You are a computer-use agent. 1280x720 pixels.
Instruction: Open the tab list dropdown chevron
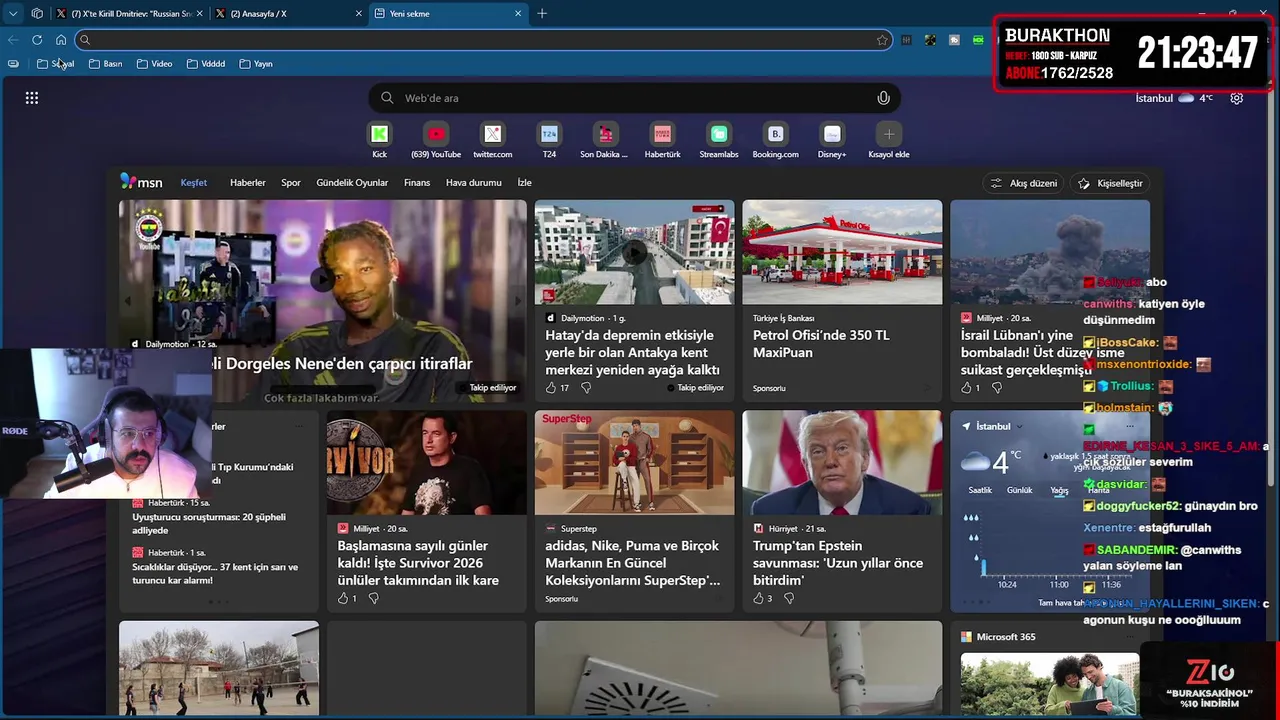click(13, 14)
